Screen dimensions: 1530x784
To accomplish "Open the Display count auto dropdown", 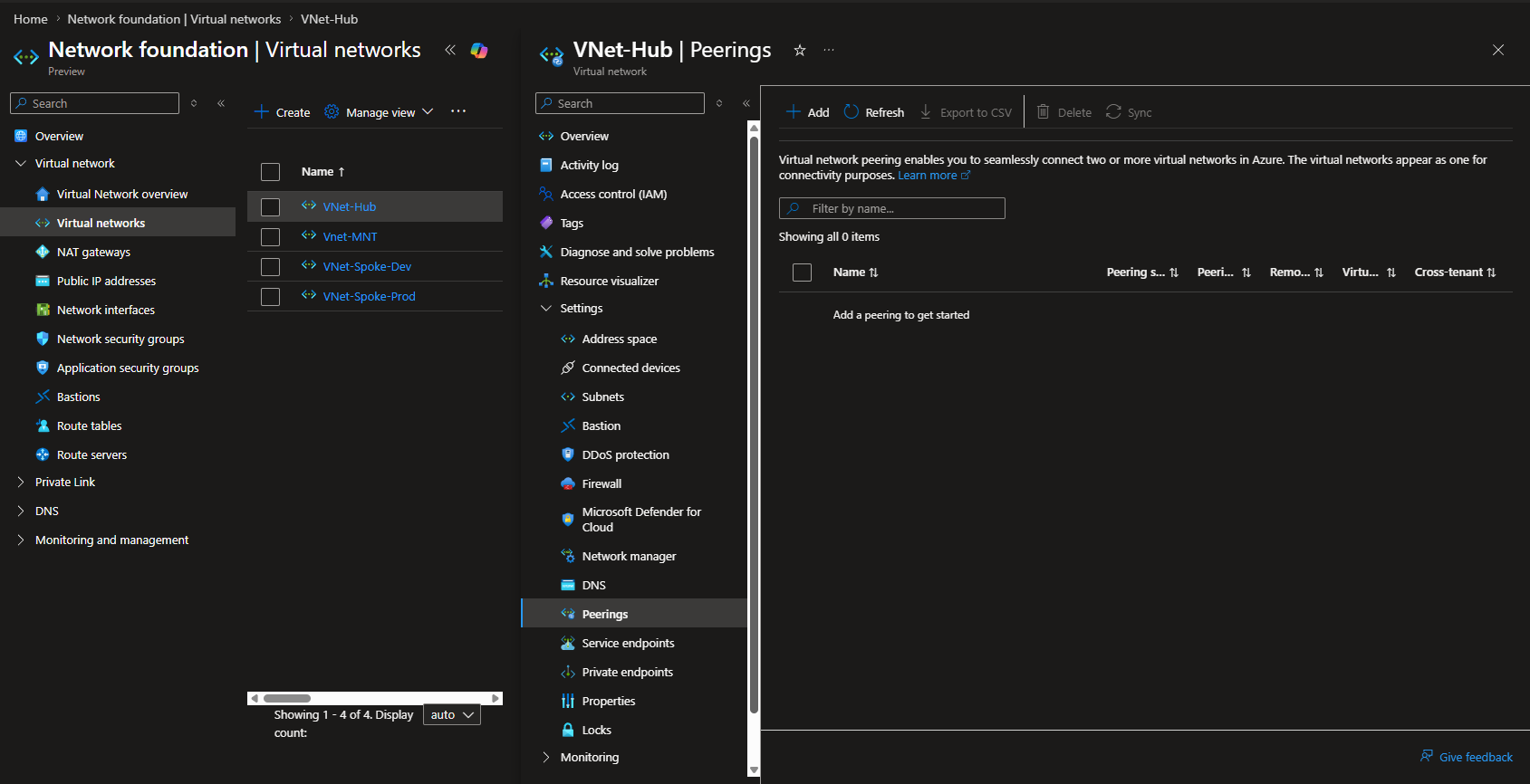I will pos(452,715).
